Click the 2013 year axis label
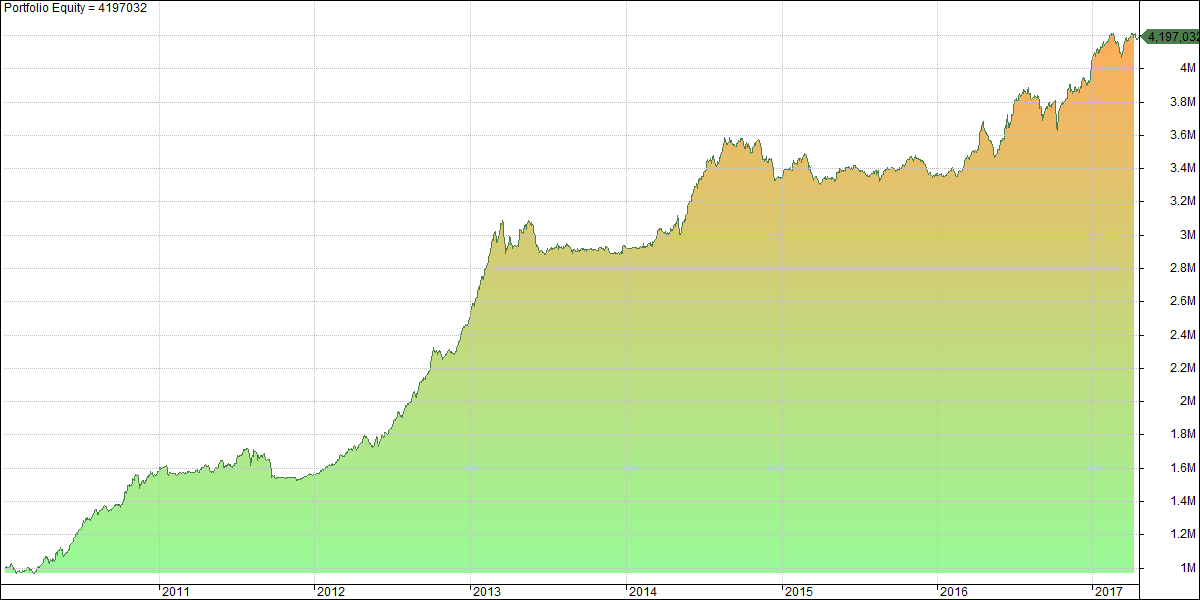1200x600 pixels. (487, 592)
